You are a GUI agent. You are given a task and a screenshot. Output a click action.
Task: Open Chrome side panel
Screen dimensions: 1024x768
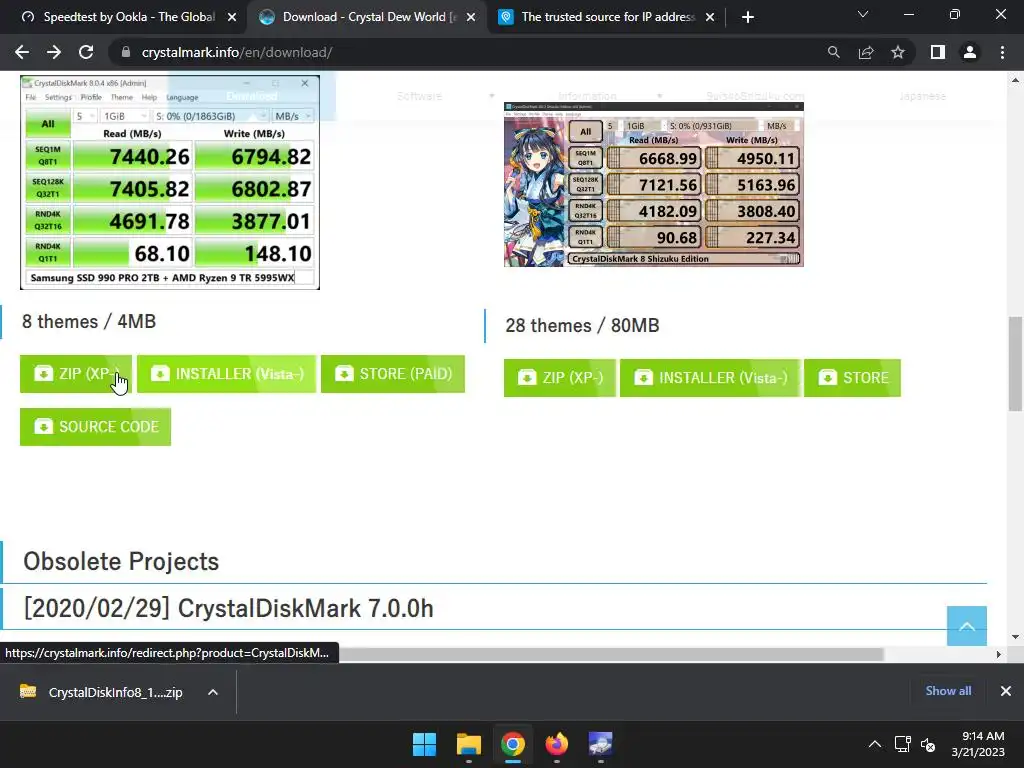(x=938, y=52)
